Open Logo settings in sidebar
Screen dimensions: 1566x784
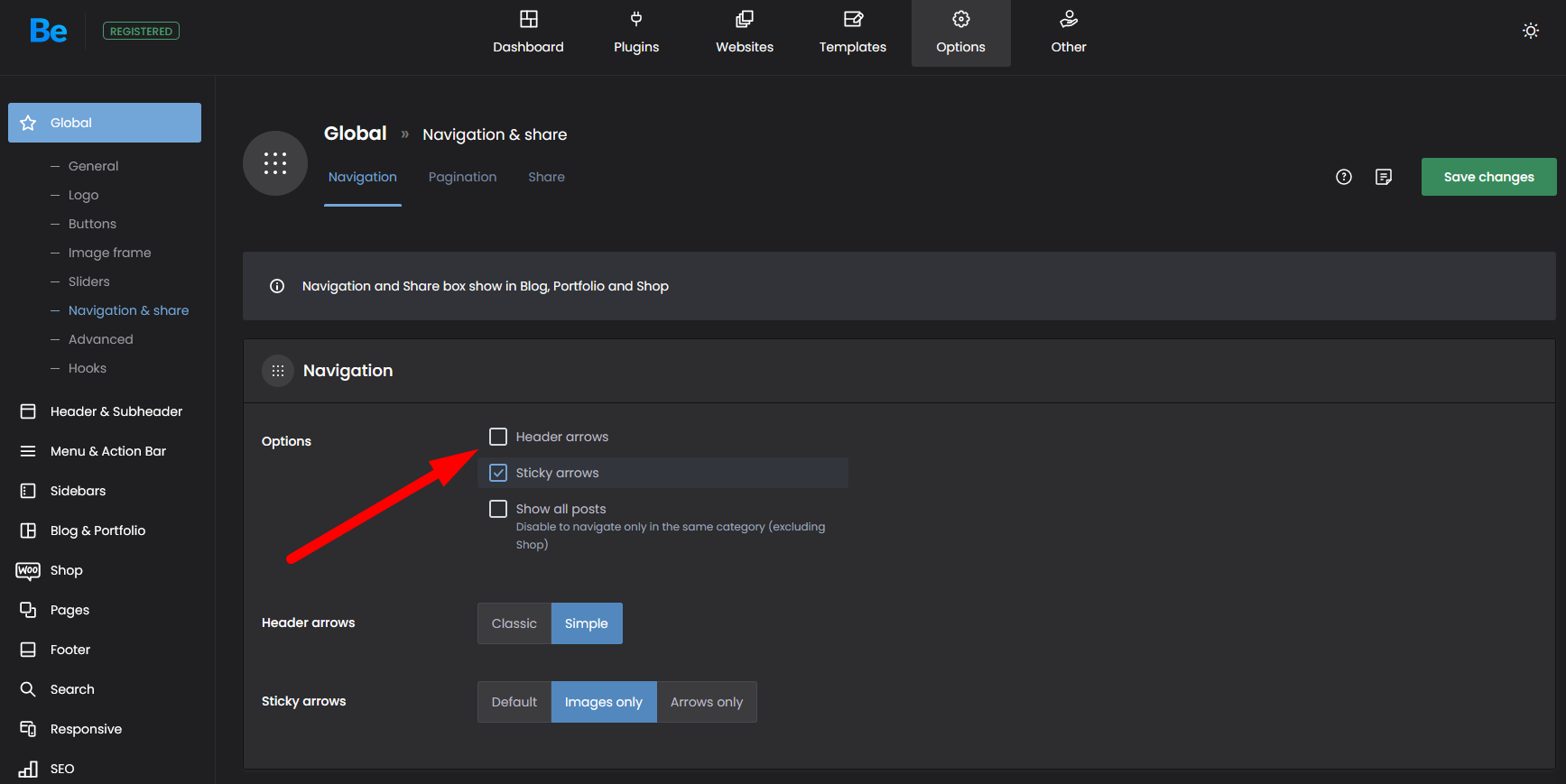[x=83, y=195]
